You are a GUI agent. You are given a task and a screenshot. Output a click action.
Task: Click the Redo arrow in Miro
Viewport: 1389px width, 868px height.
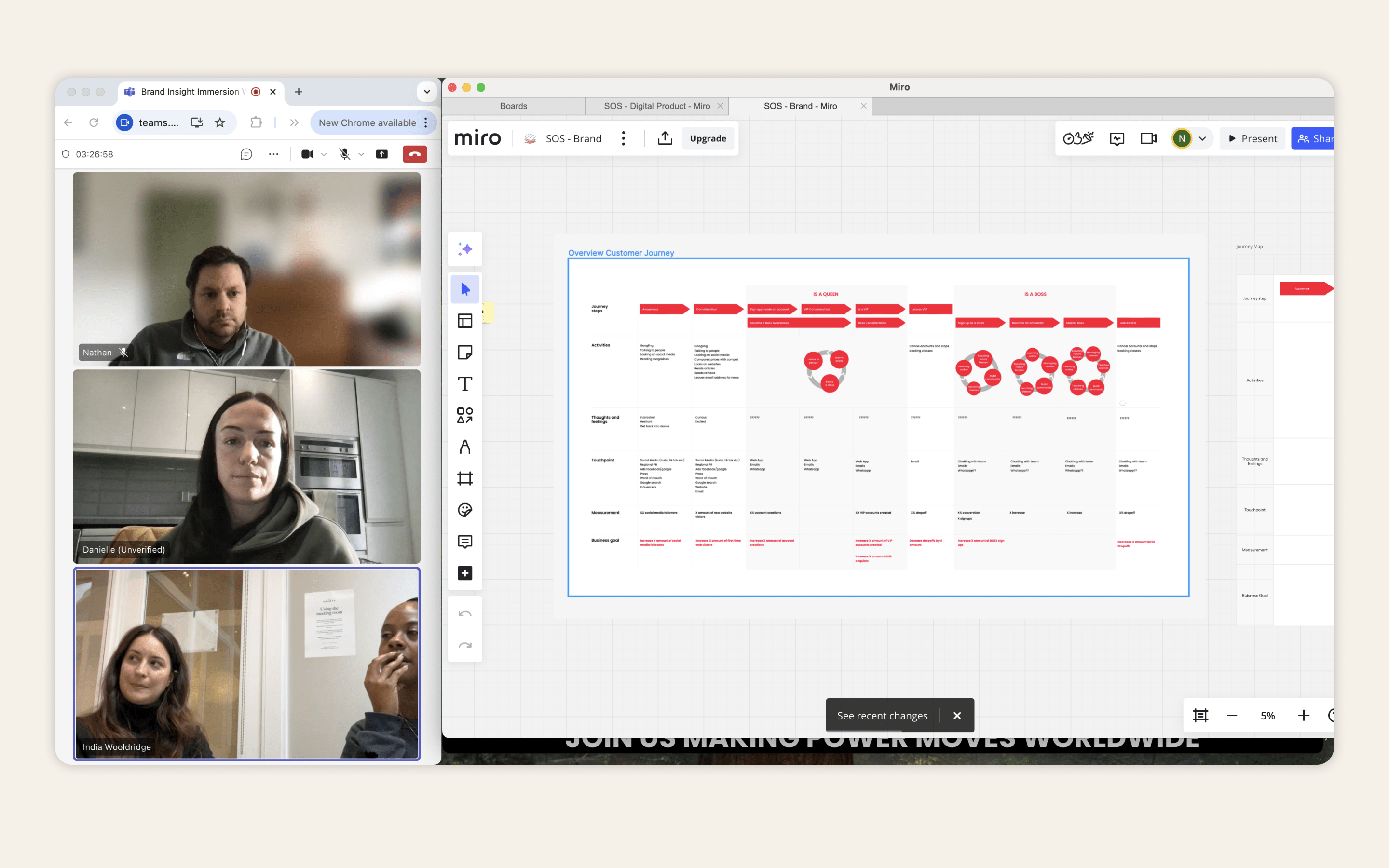pos(464,645)
